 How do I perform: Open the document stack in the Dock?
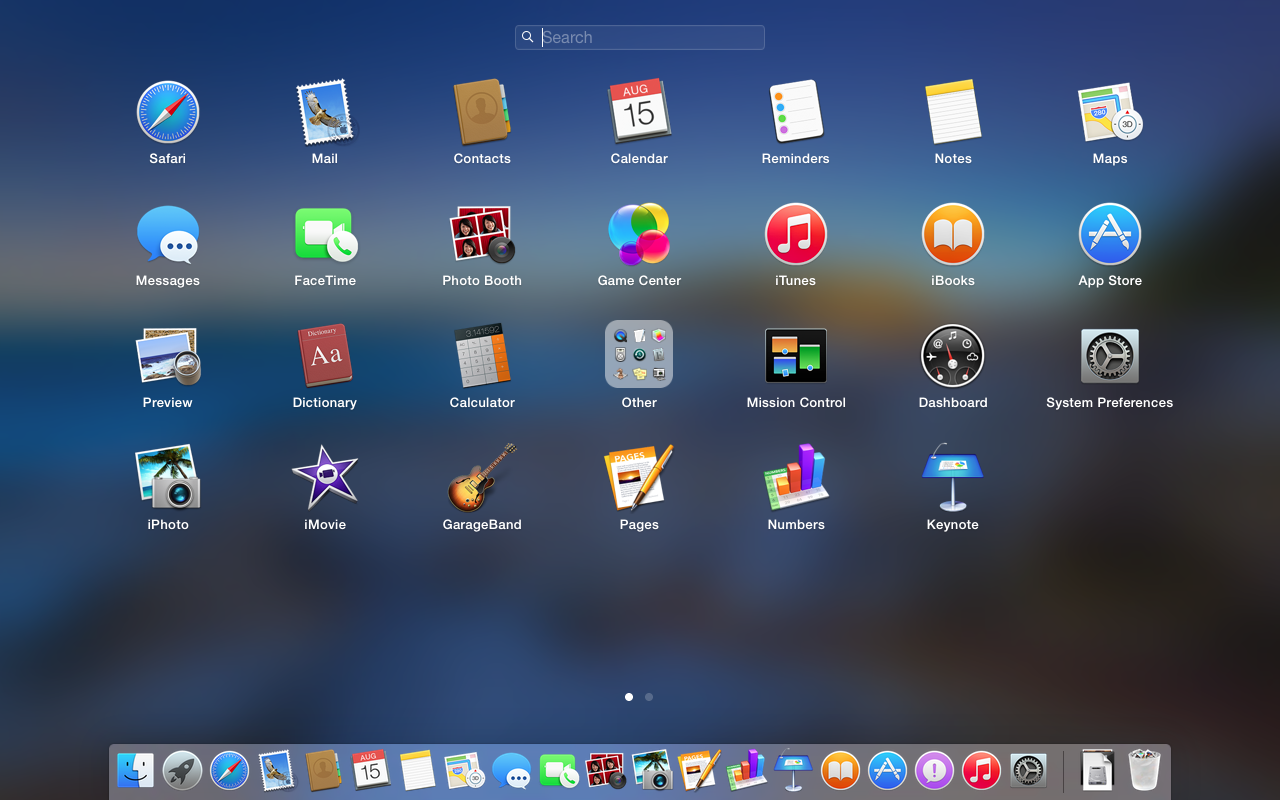(x=1097, y=771)
